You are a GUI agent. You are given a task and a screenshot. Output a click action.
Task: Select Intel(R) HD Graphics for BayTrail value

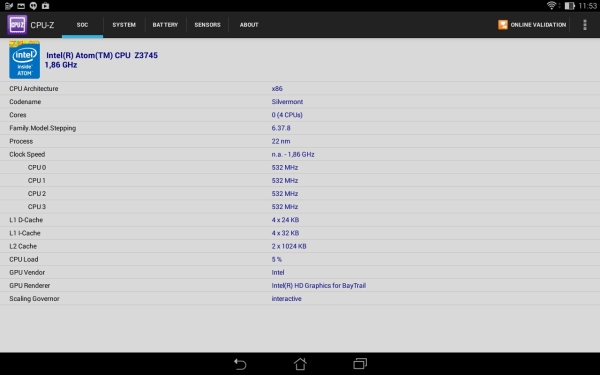coord(319,285)
